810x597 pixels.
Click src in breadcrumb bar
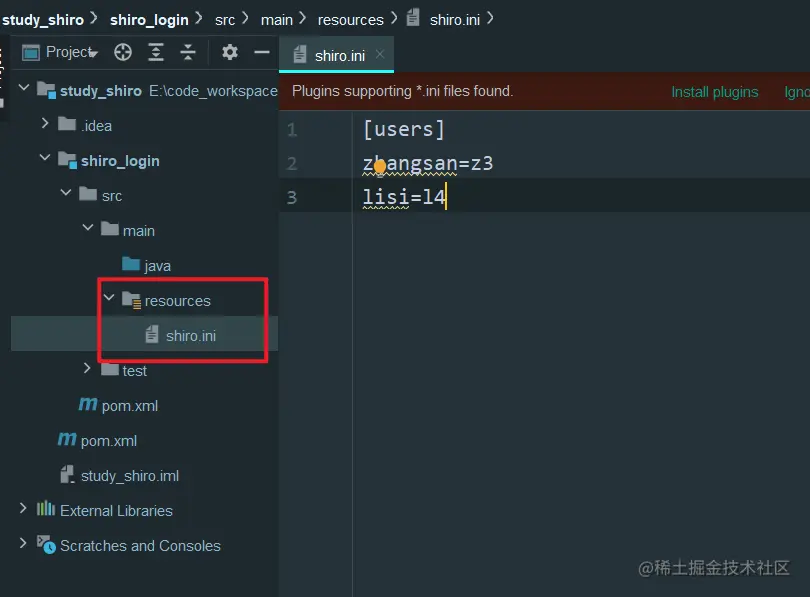pos(225,20)
